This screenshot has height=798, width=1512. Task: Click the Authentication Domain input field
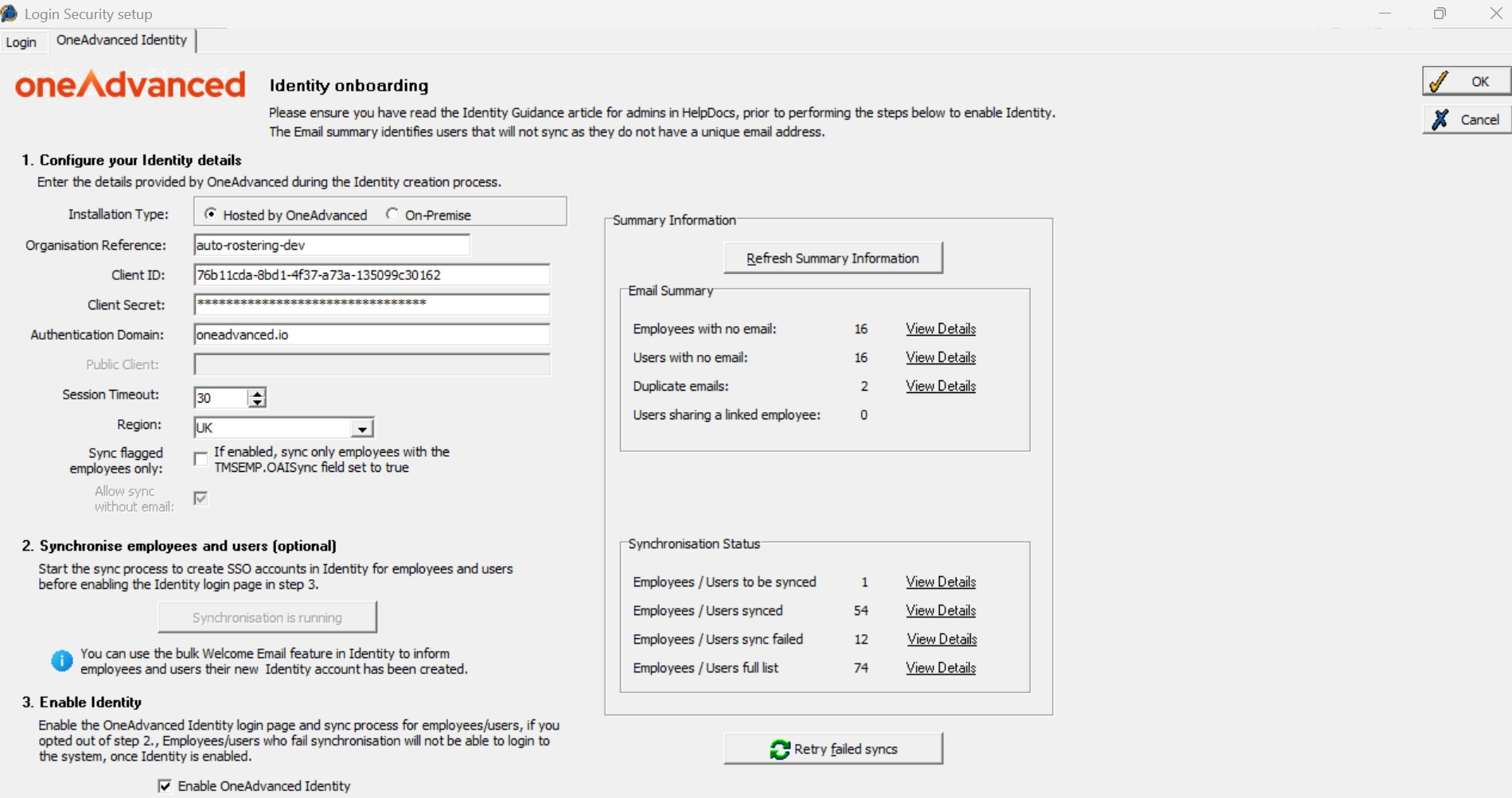tap(372, 334)
